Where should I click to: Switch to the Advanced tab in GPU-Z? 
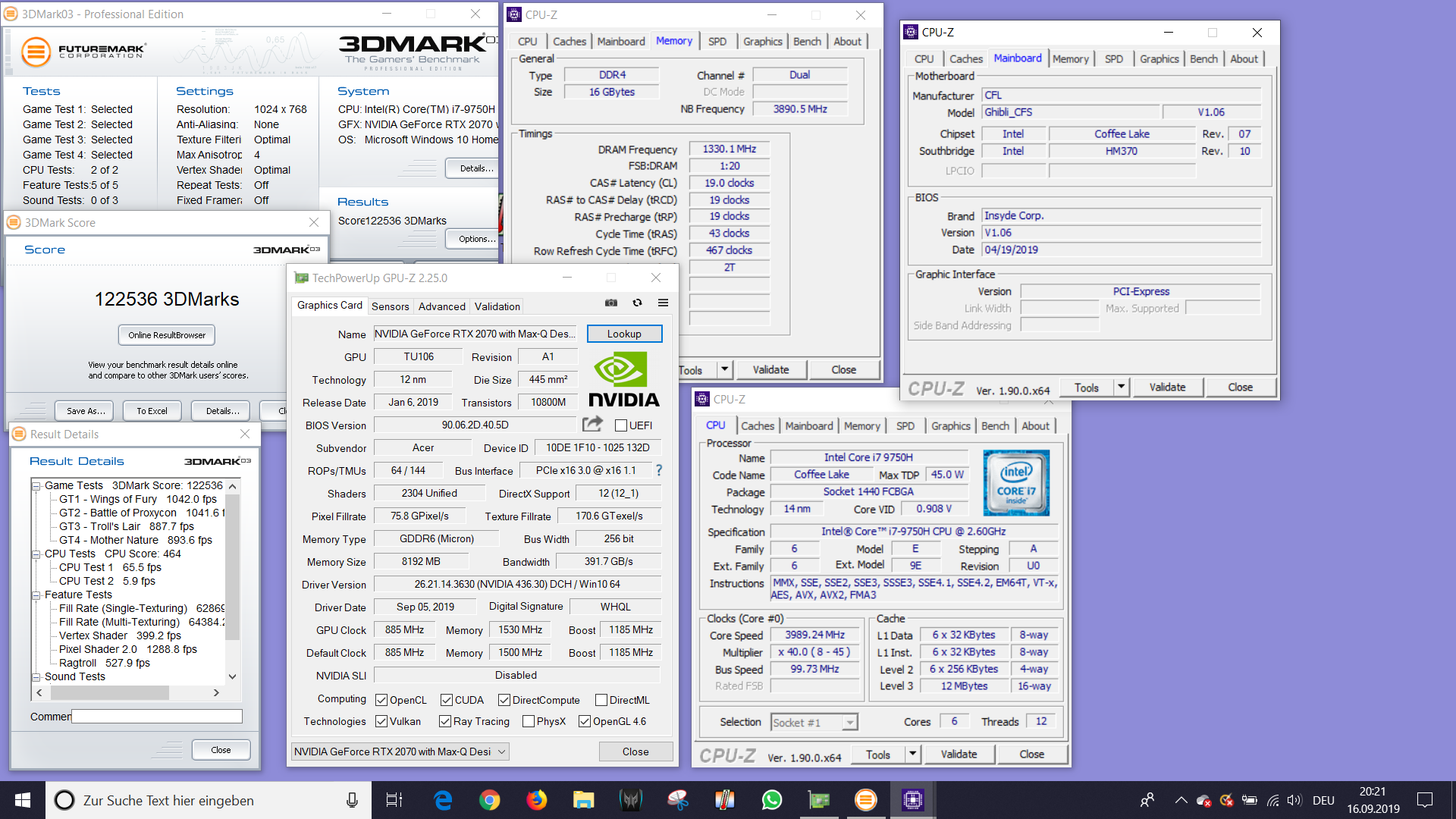[441, 306]
